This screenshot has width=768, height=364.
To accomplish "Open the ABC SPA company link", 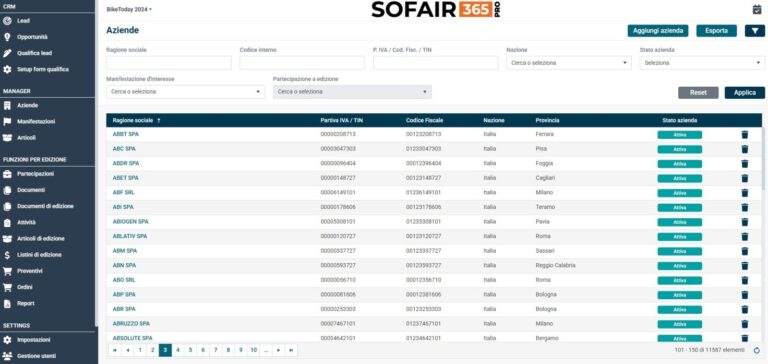I will click(124, 149).
